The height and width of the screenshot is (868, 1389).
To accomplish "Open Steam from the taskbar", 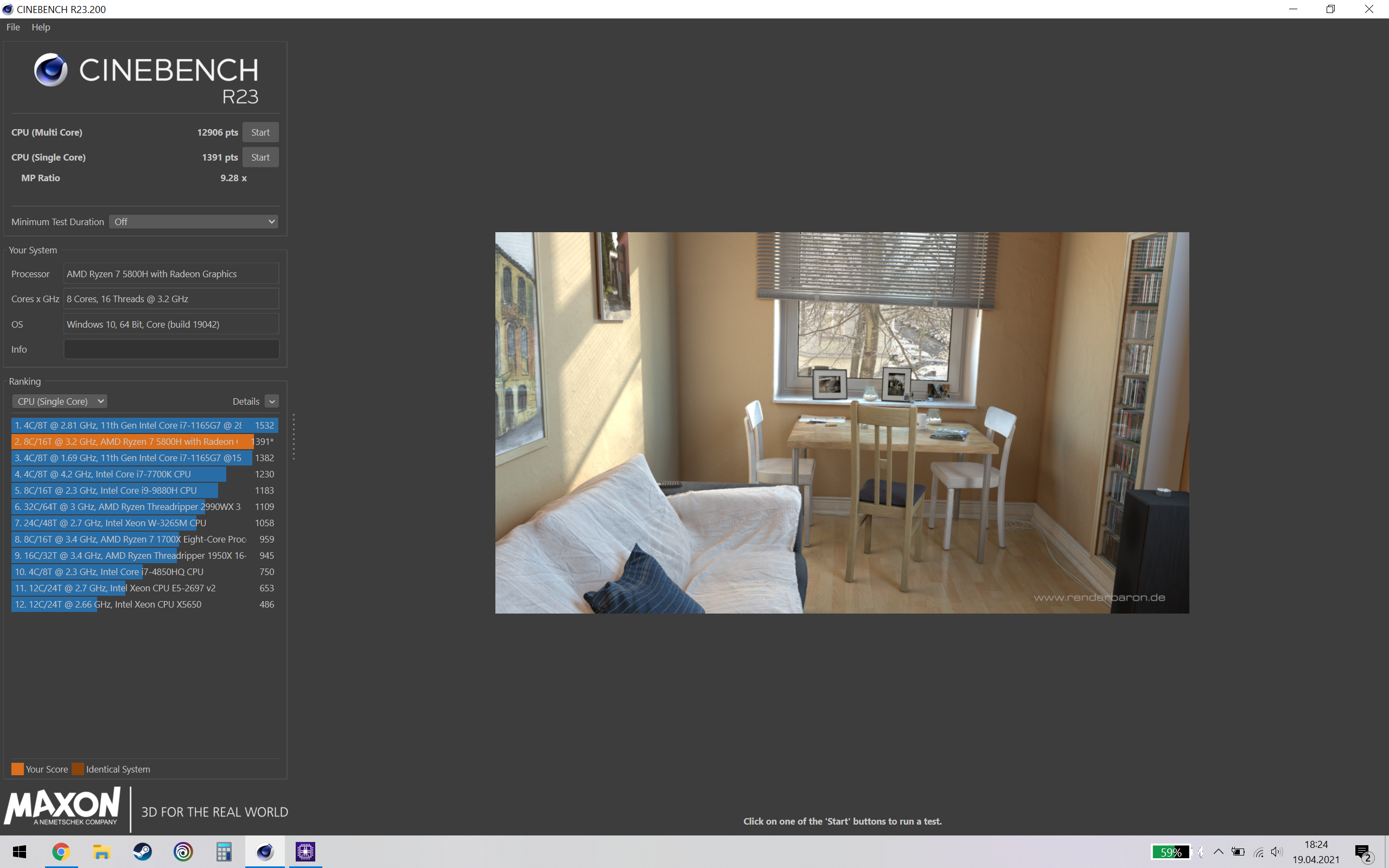I will point(142,852).
